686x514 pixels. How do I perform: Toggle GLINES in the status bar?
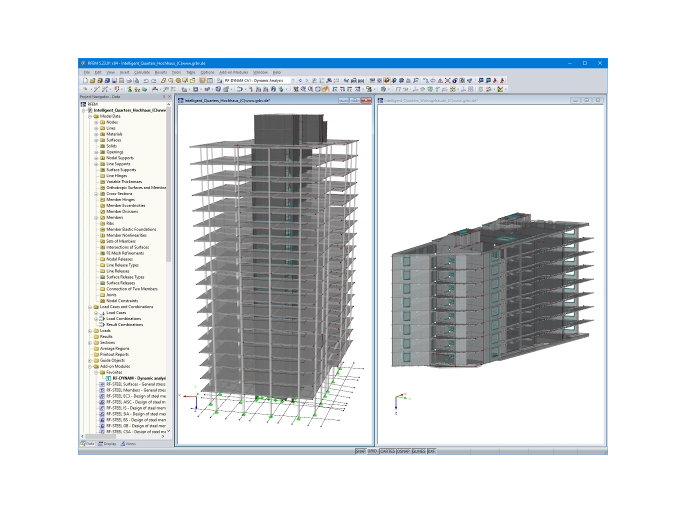tap(419, 451)
